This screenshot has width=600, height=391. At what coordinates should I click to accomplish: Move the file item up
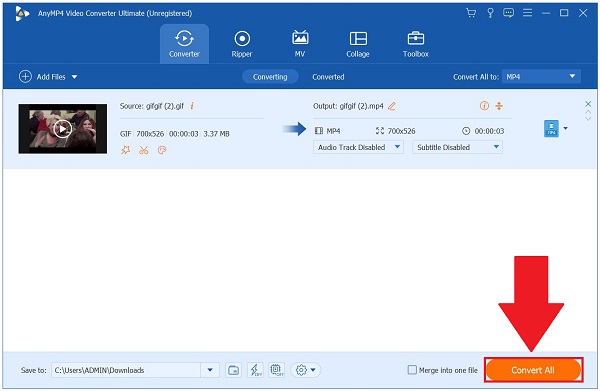[x=588, y=112]
